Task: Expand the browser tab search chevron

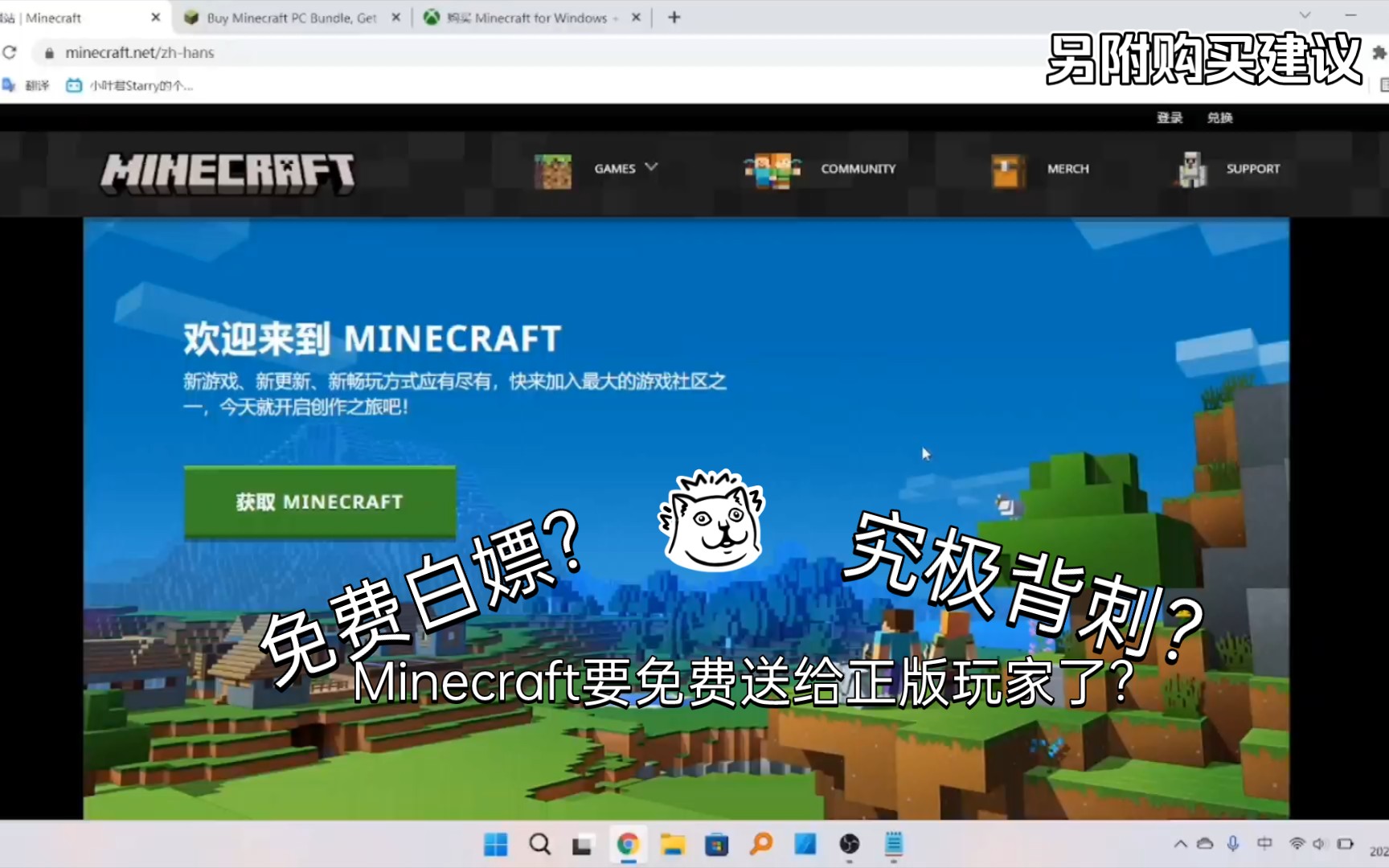Action: pyautogui.click(x=1305, y=15)
